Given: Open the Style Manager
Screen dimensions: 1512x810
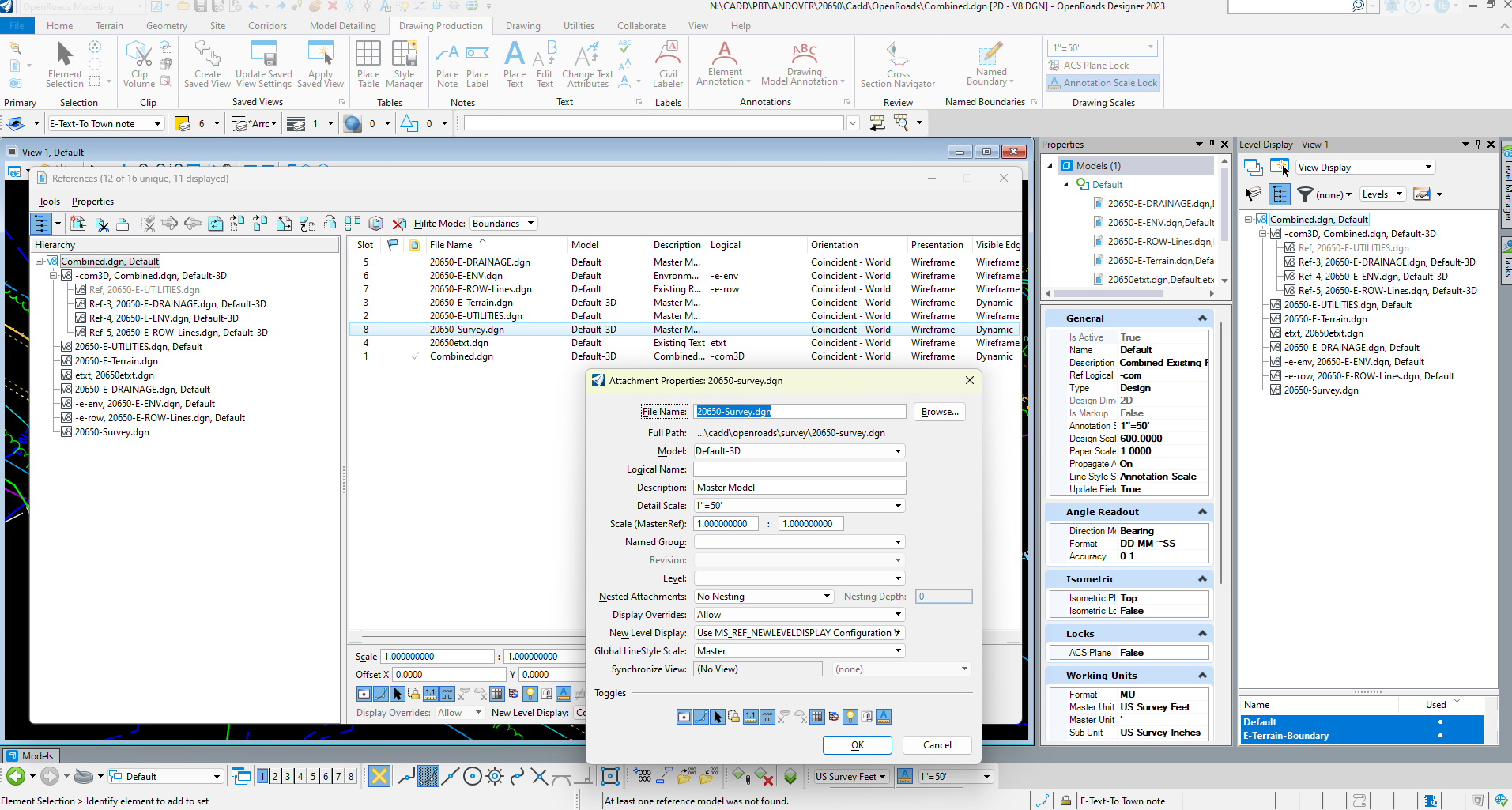Looking at the screenshot, I should pos(404,63).
